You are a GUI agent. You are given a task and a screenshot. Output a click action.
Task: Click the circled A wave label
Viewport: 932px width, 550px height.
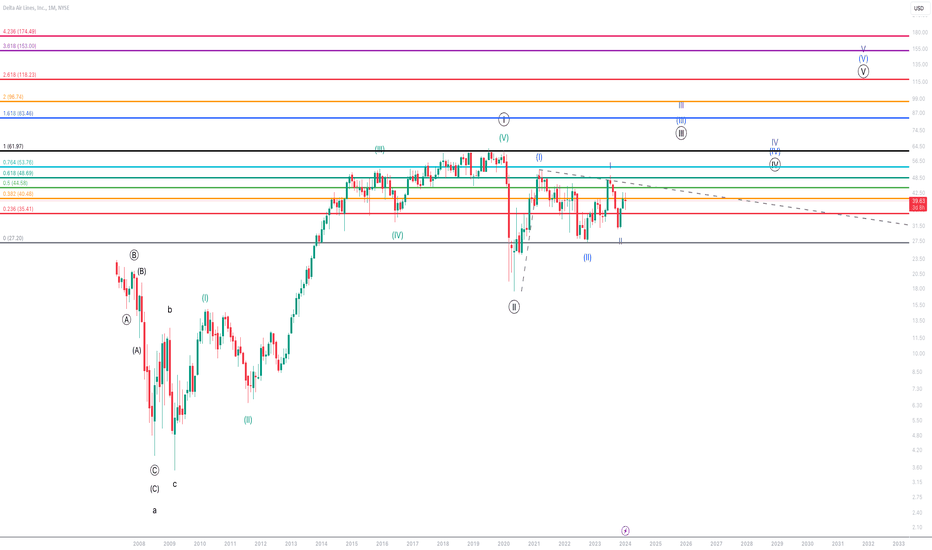click(127, 319)
